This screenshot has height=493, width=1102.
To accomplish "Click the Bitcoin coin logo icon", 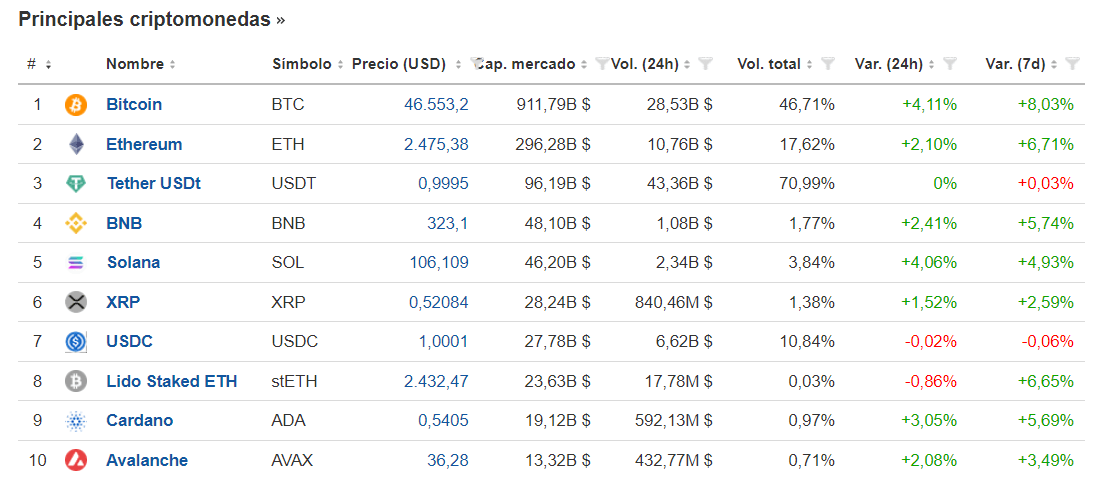I will [76, 104].
